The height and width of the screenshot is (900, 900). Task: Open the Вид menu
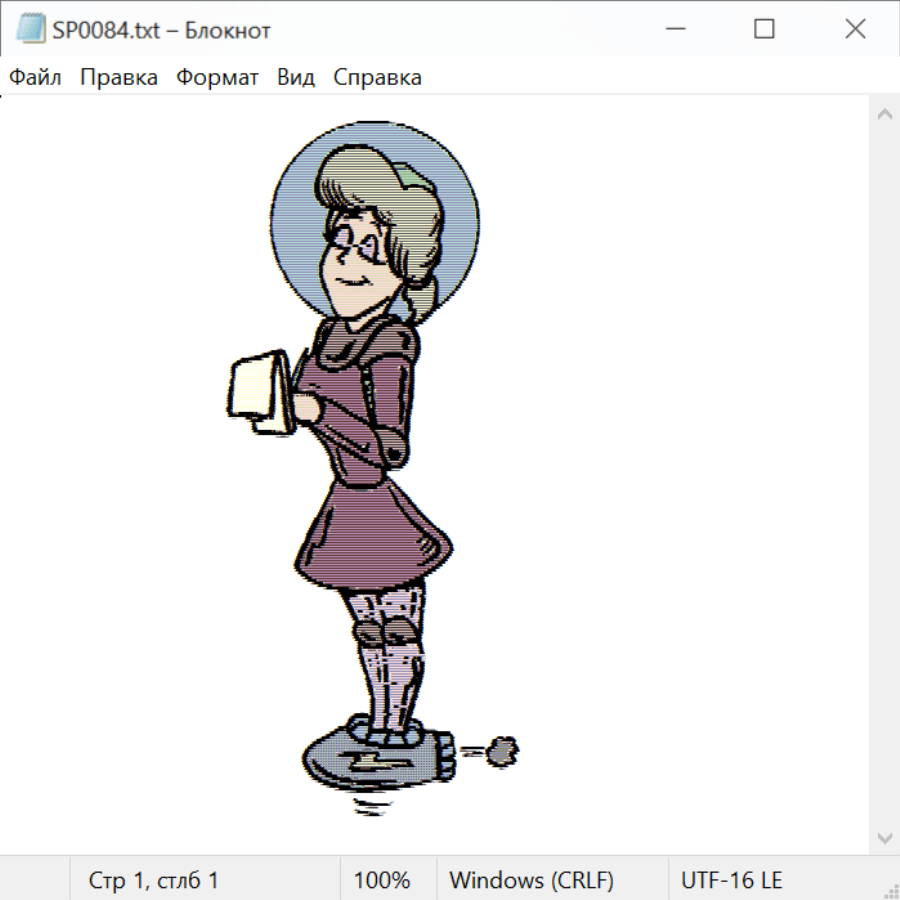tap(296, 77)
